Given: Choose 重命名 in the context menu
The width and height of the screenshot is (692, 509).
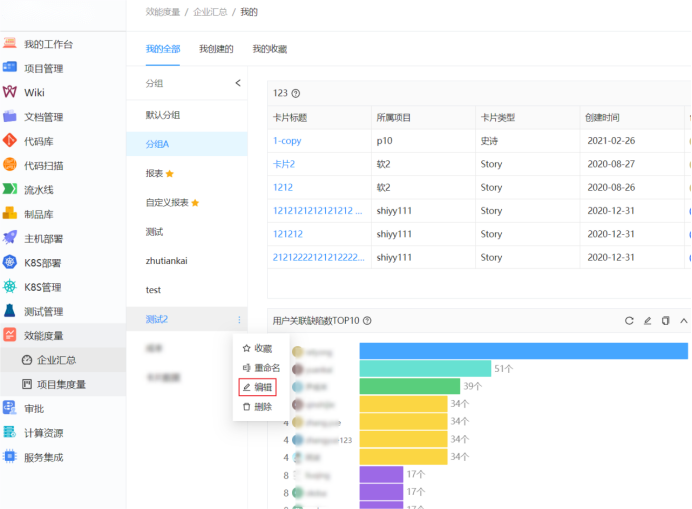Looking at the screenshot, I should pyautogui.click(x=261, y=368).
